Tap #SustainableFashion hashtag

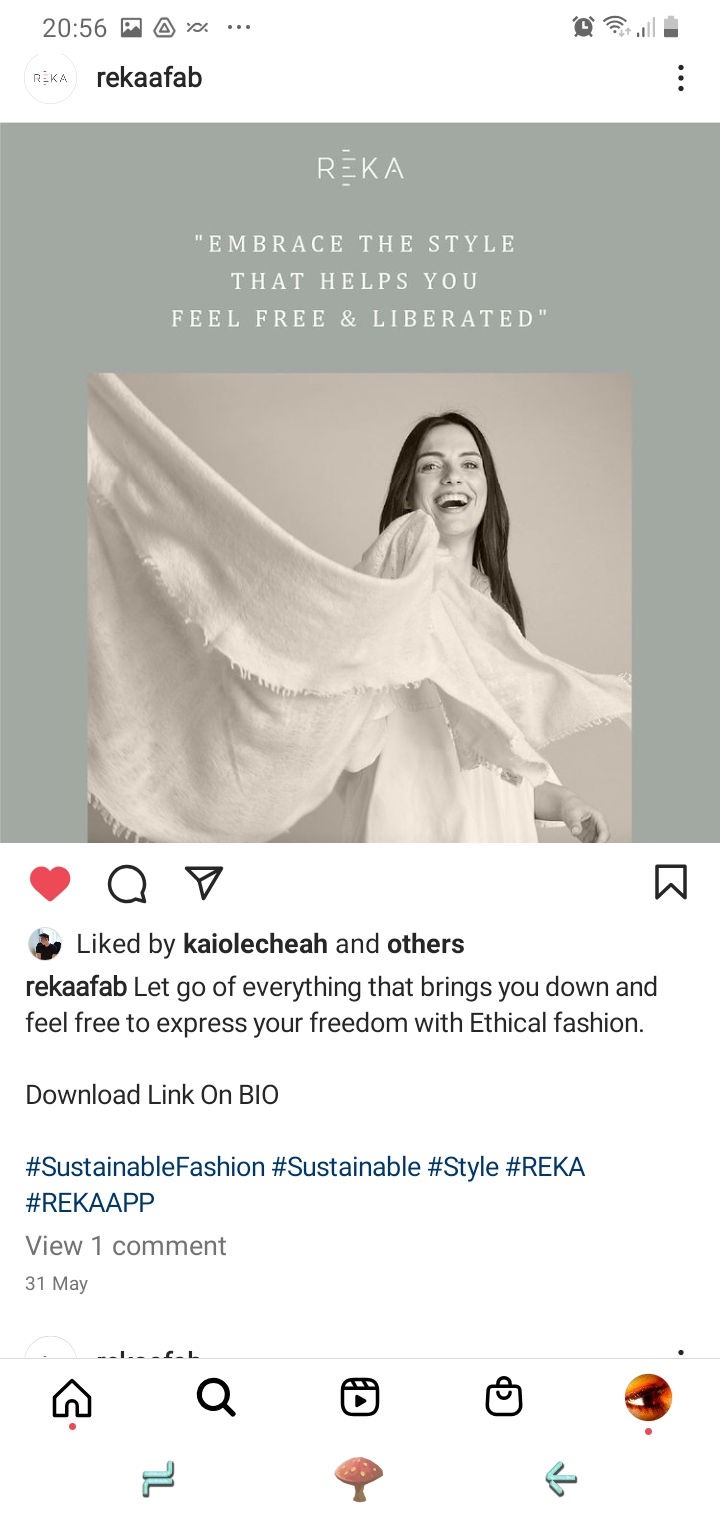click(145, 1167)
